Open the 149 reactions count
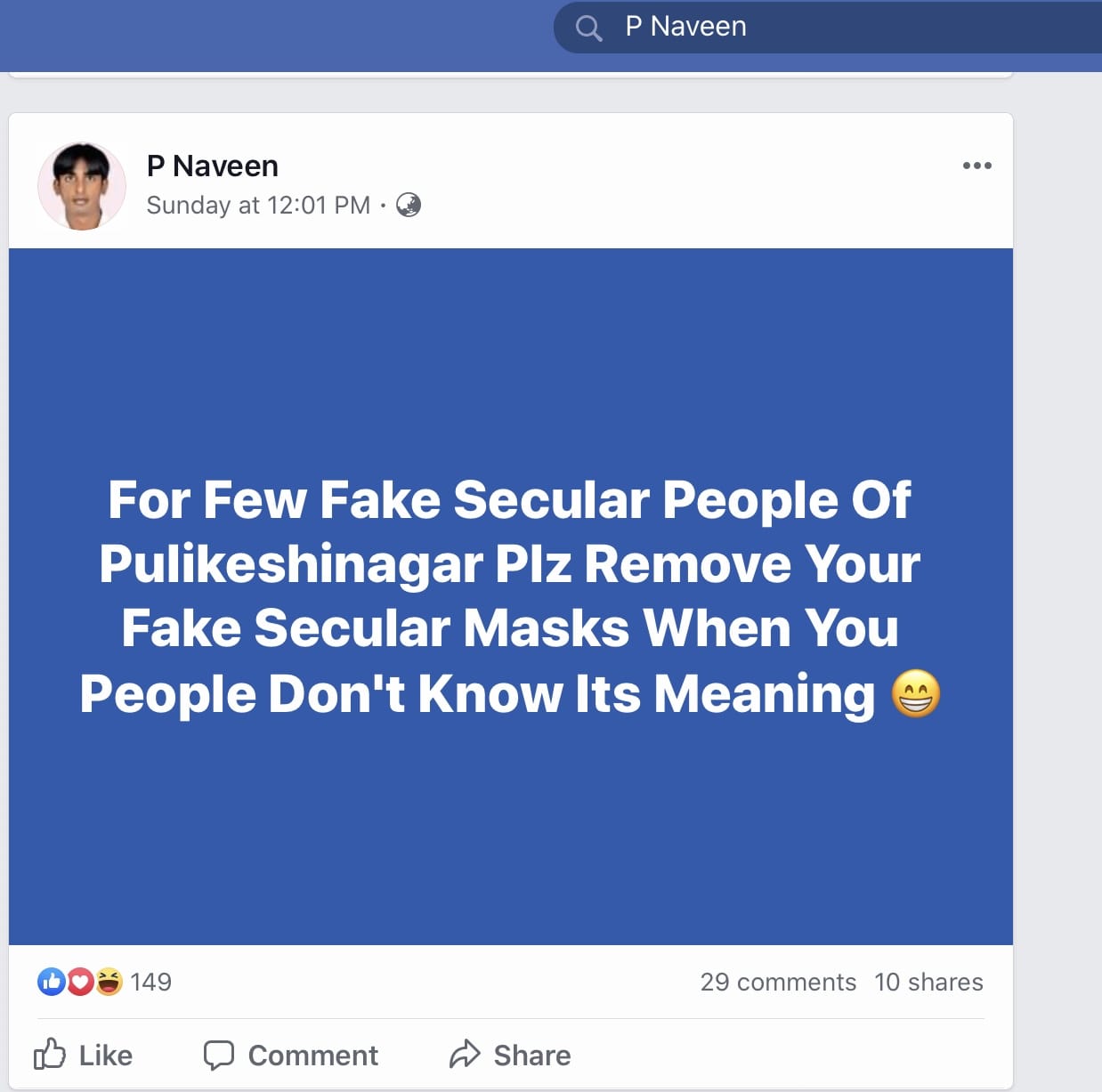Screen dimensions: 1102x1092 click(x=150, y=982)
